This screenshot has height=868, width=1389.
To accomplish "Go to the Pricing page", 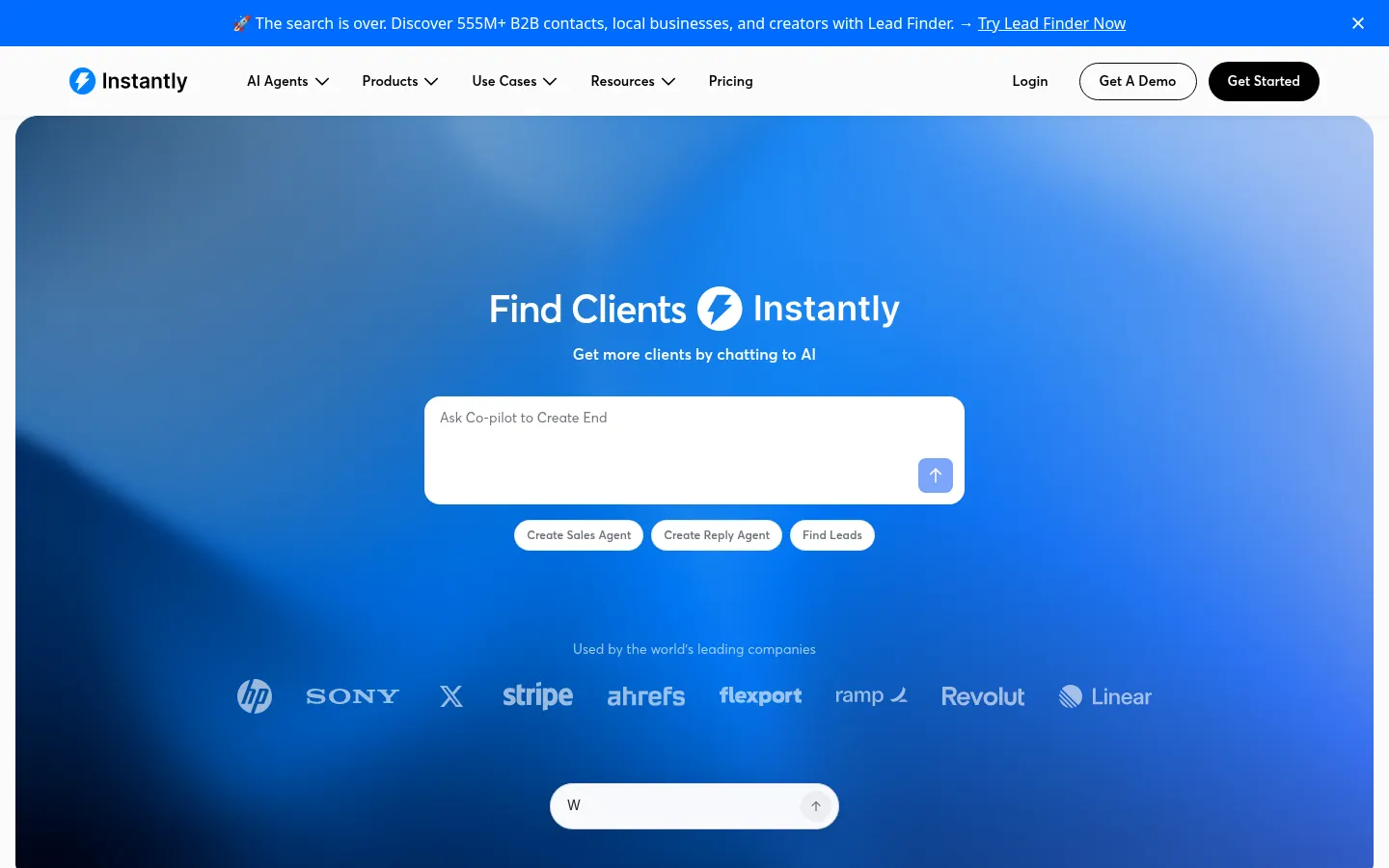I will (x=730, y=81).
